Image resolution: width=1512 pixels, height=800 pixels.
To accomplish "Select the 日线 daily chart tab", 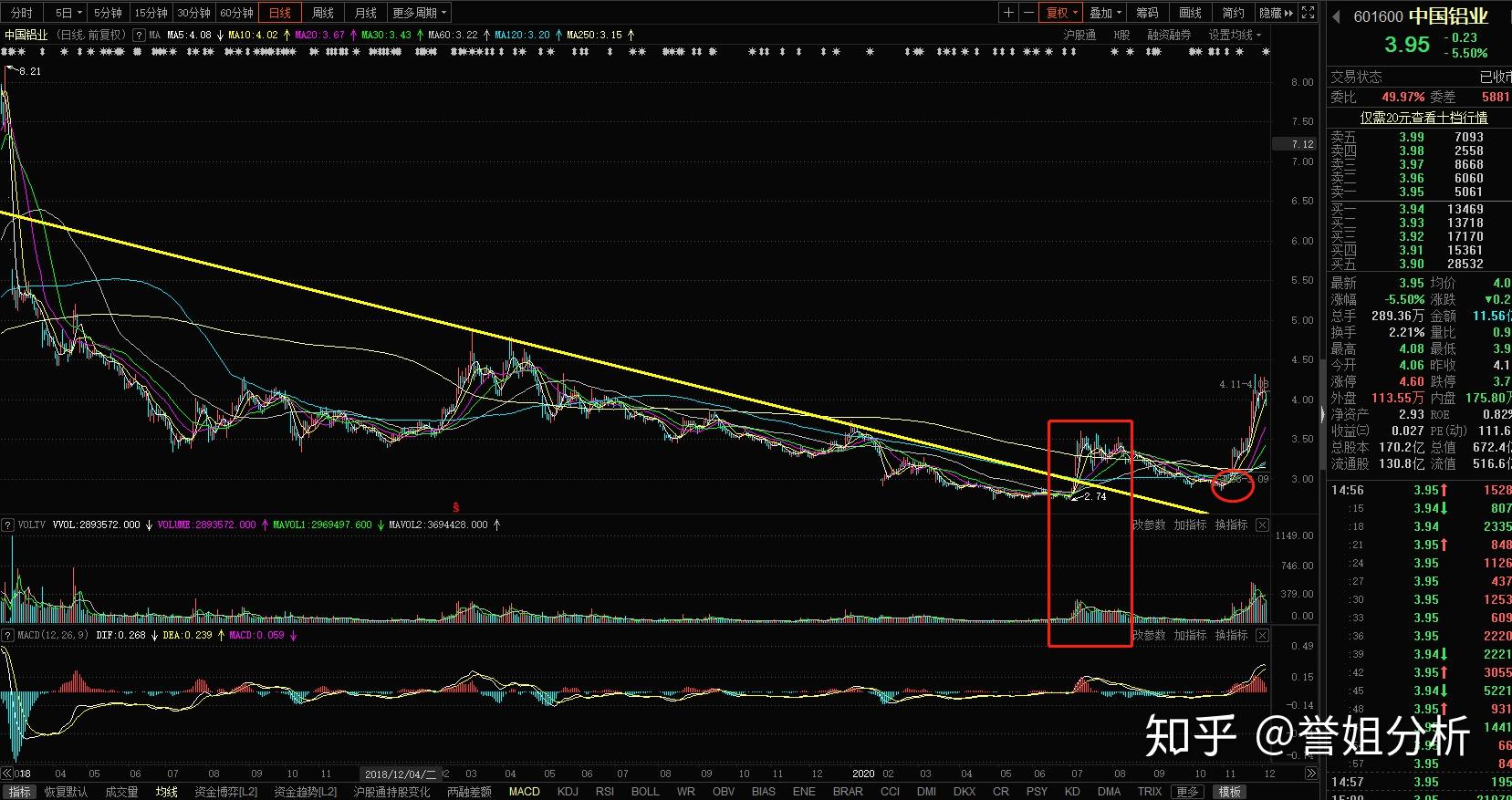I will (x=280, y=13).
